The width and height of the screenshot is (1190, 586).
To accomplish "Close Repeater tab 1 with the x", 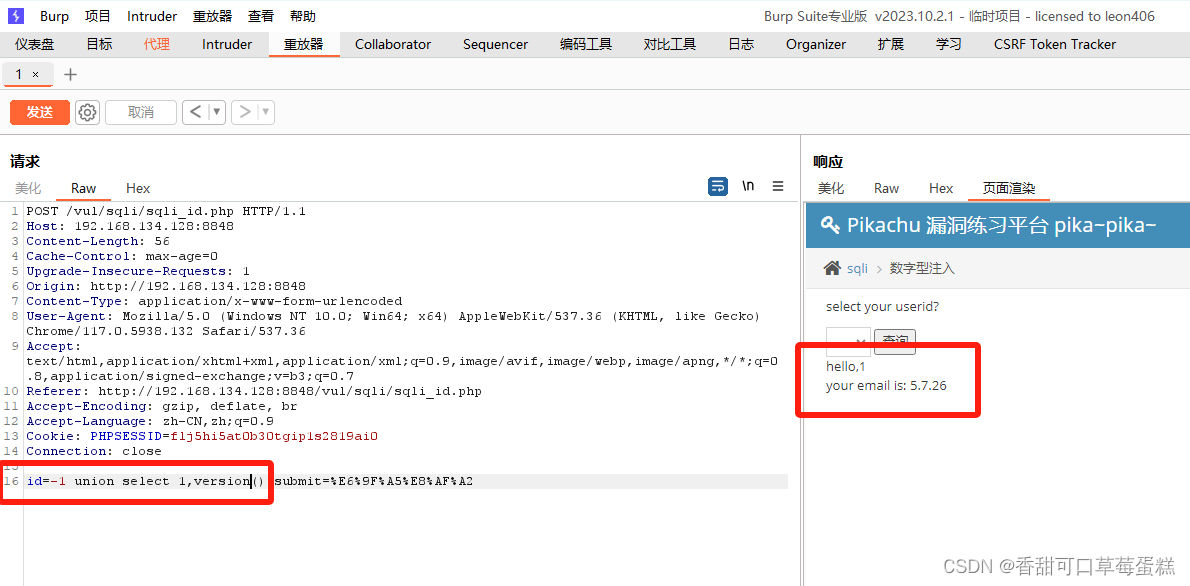I will (x=35, y=74).
